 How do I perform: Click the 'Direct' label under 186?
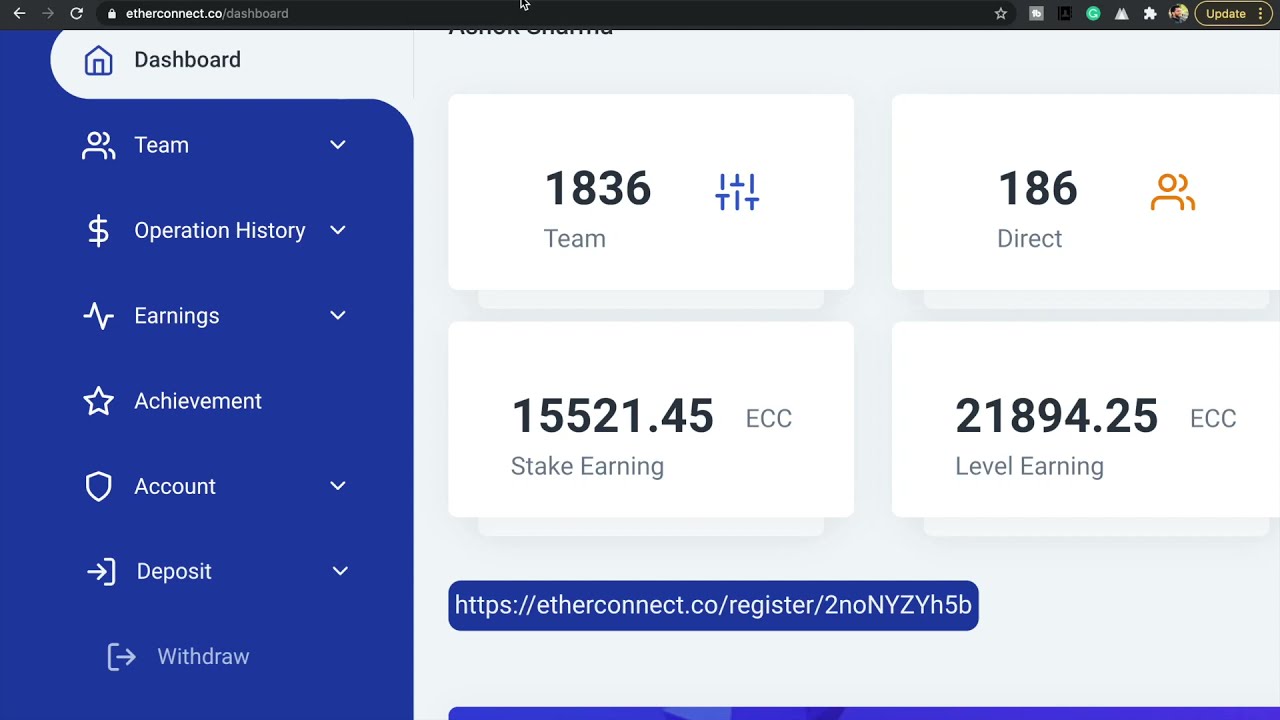coord(1029,238)
